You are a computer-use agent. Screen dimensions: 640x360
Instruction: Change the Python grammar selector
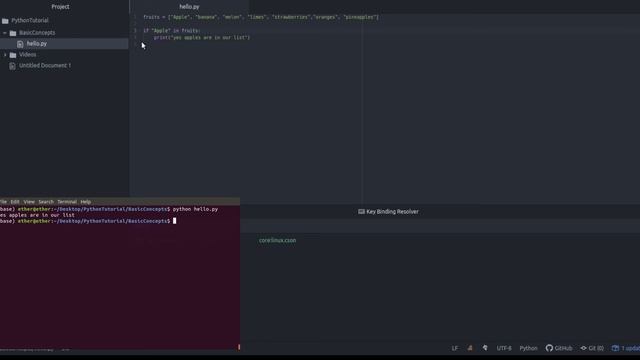[529, 348]
